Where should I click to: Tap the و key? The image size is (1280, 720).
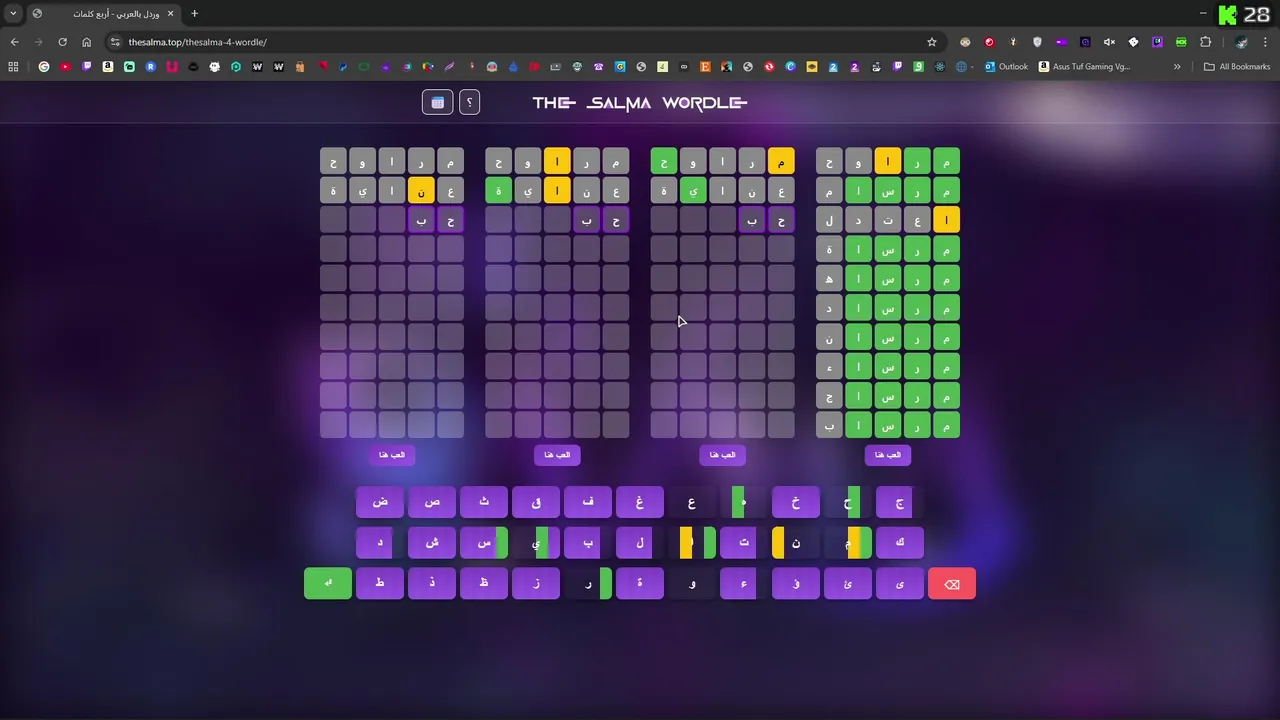pos(692,584)
